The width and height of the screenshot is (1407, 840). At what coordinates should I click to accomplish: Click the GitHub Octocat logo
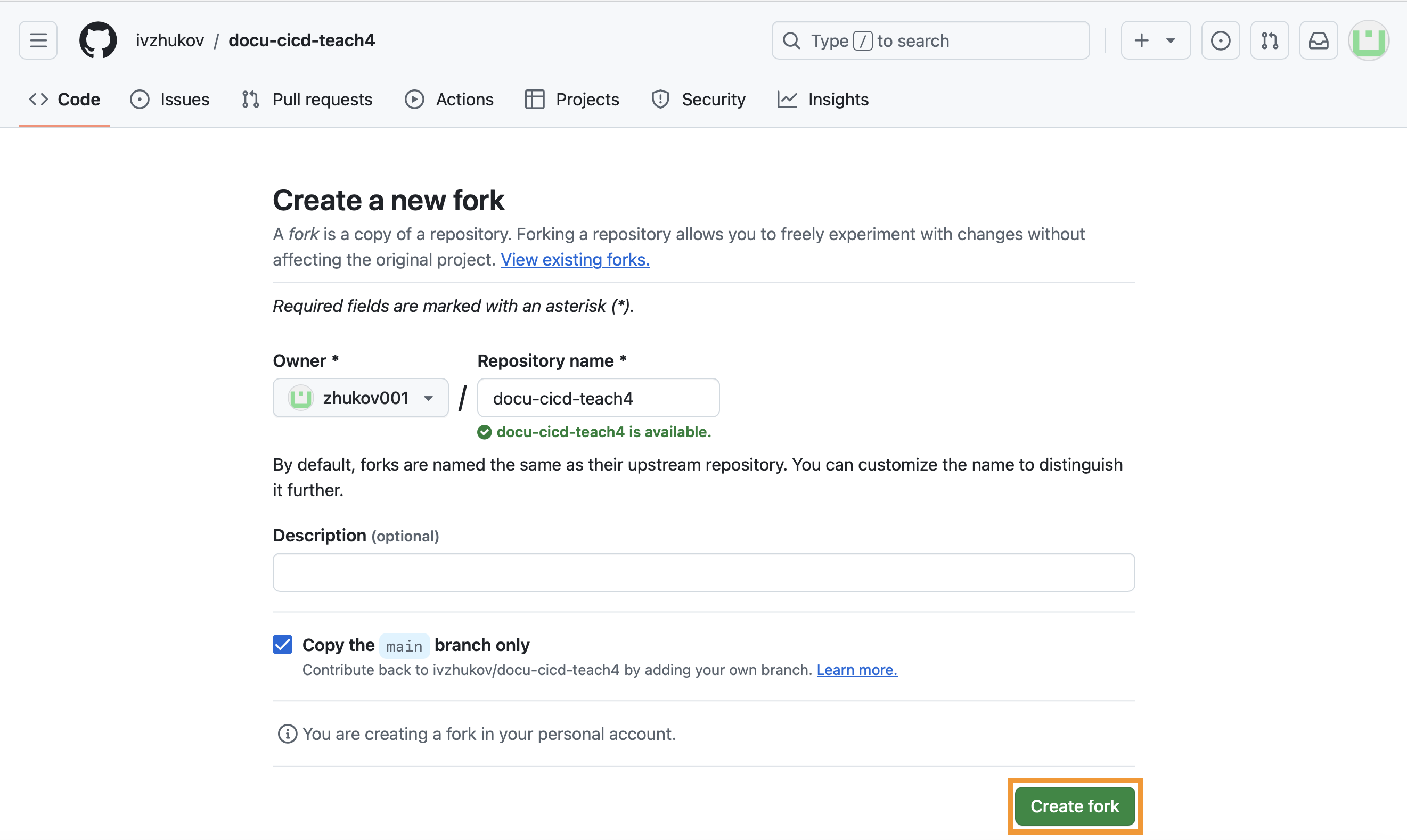(98, 40)
